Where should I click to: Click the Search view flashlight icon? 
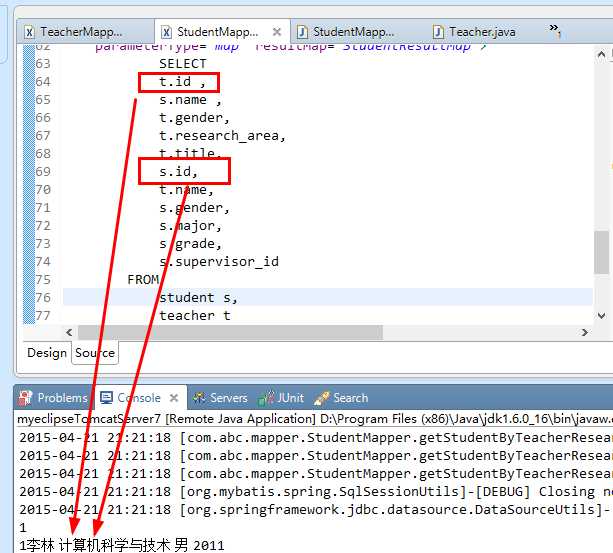pyautogui.click(x=321, y=398)
